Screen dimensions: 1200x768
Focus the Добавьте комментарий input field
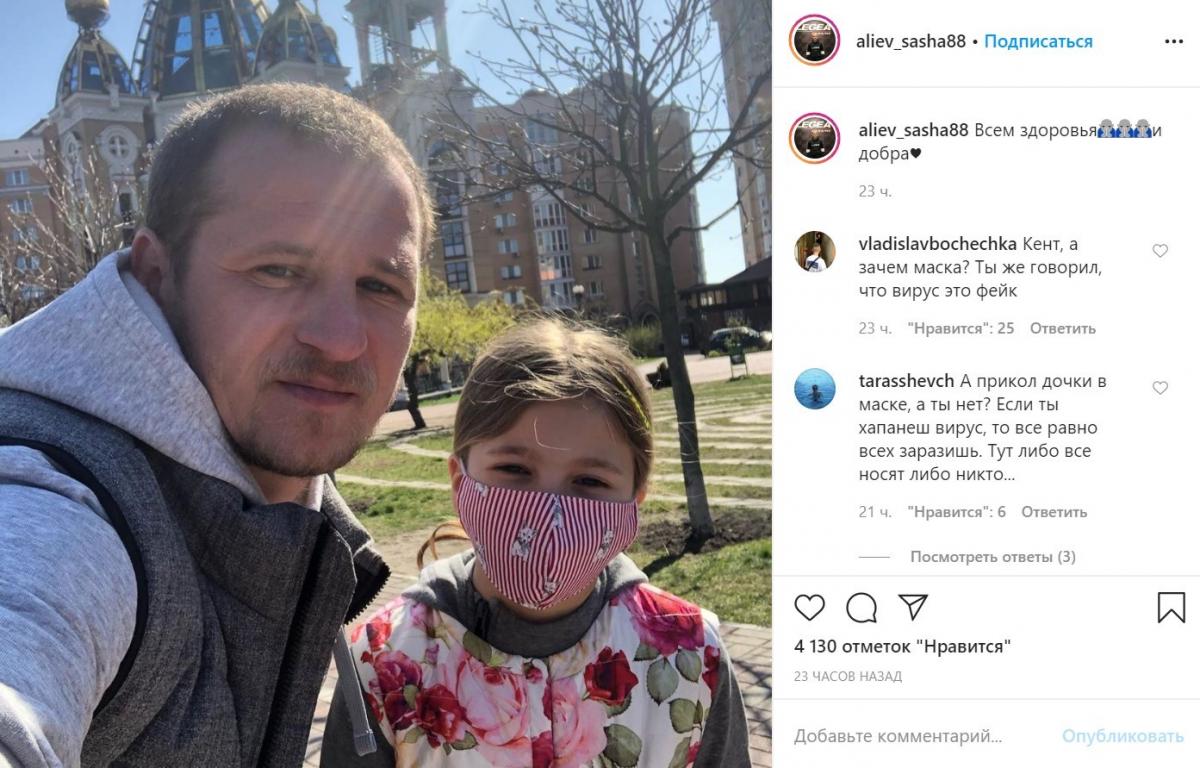pyautogui.click(x=918, y=736)
